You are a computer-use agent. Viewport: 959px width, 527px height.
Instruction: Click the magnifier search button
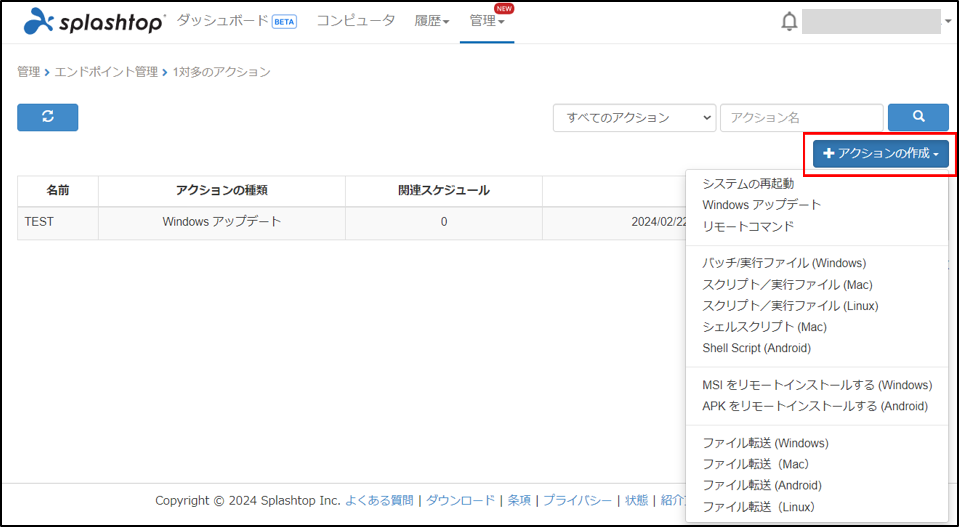918,117
